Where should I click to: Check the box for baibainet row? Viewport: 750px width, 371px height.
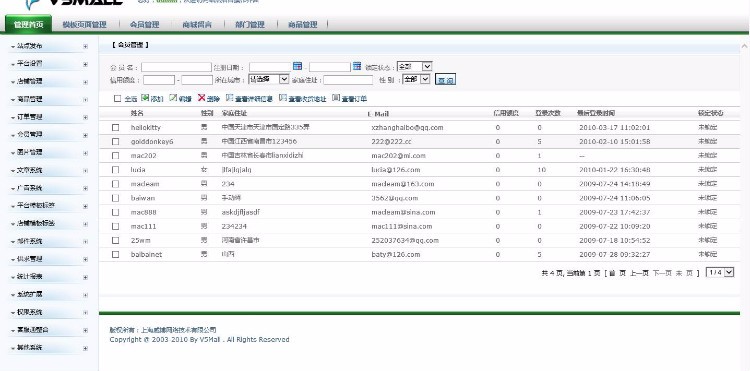(115, 254)
